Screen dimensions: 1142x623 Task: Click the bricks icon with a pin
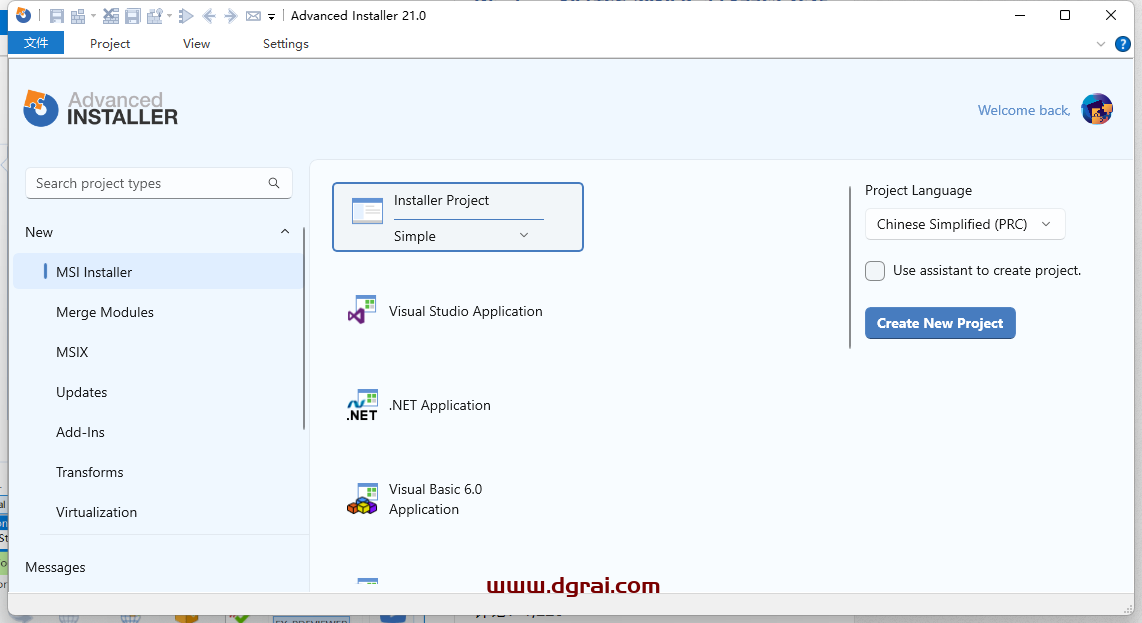tap(155, 16)
